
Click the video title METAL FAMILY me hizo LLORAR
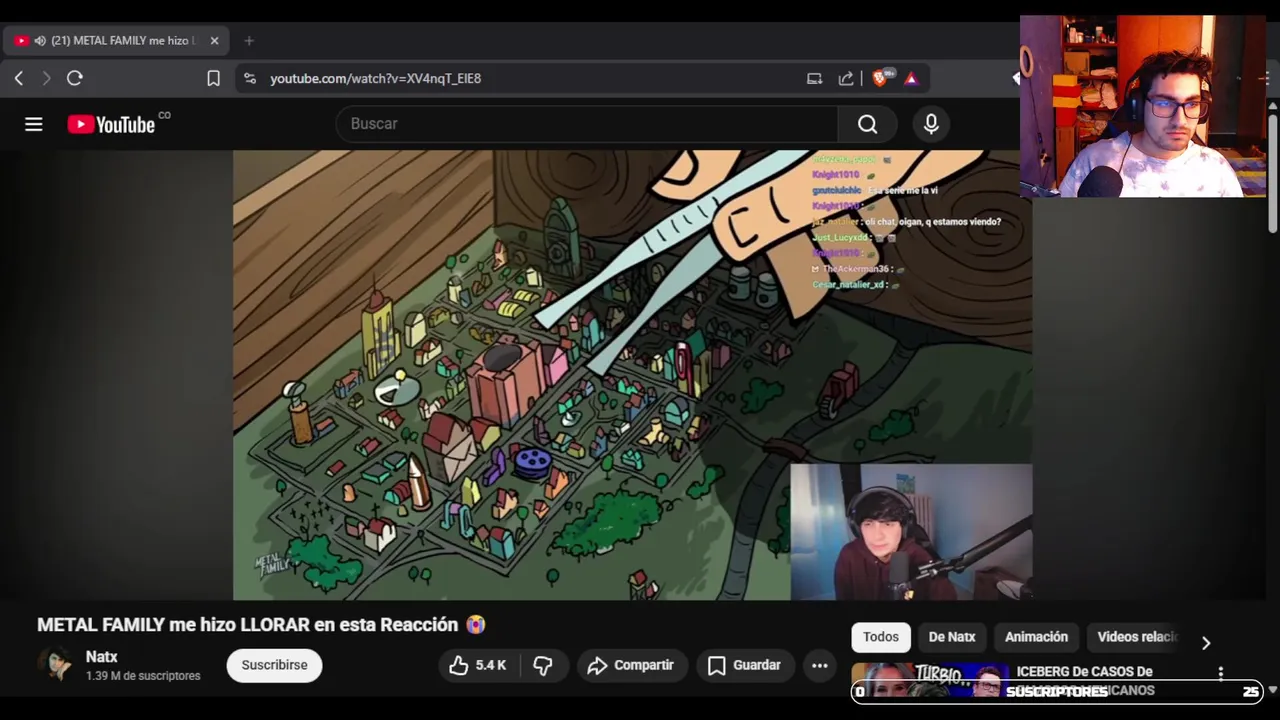tap(261, 625)
